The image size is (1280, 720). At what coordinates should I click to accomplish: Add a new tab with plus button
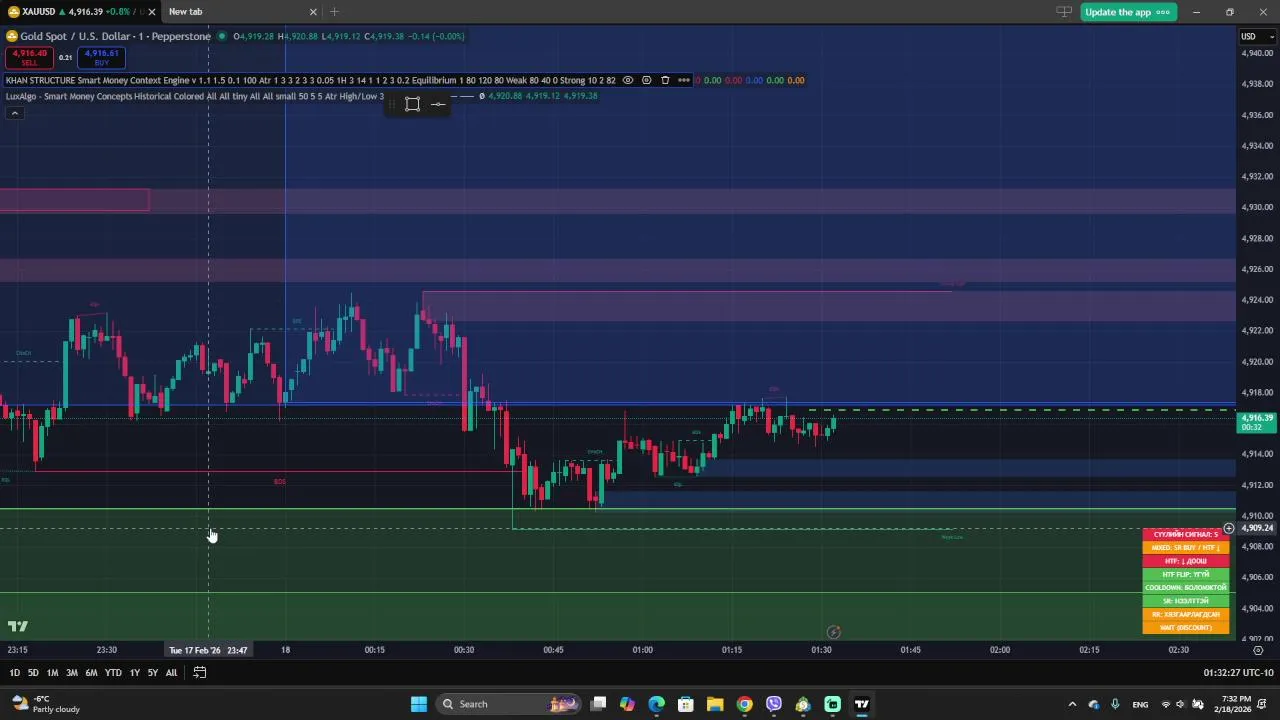click(334, 12)
